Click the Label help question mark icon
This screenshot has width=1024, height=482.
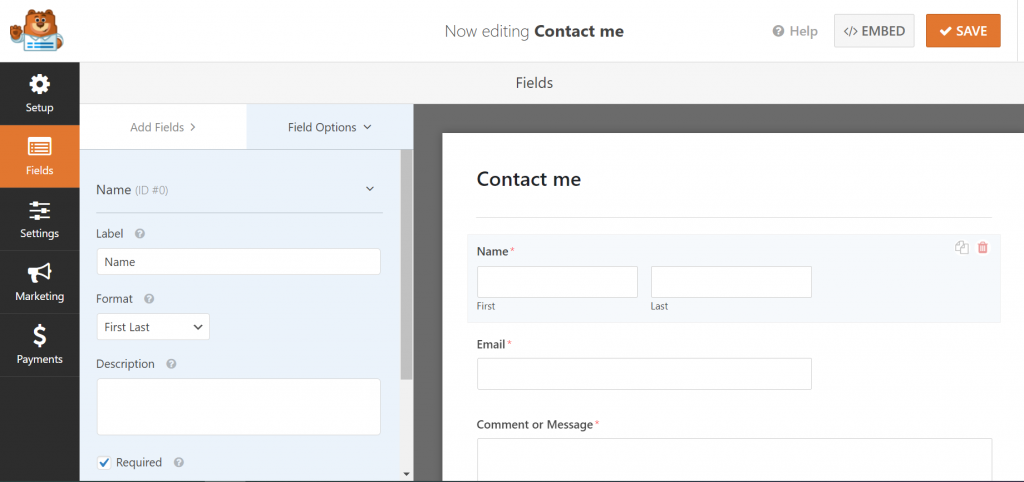140,233
